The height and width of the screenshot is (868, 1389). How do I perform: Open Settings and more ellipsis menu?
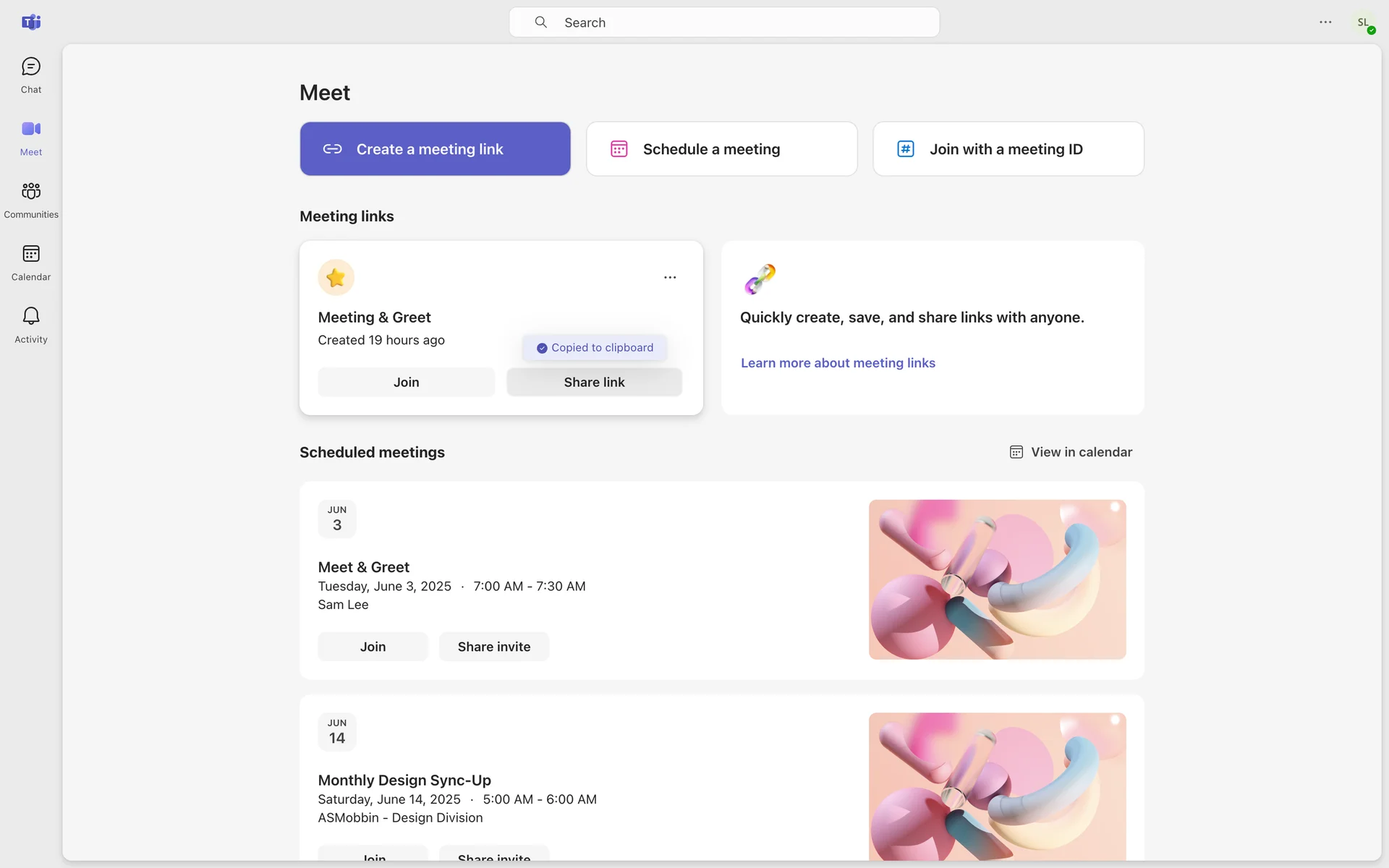click(1325, 22)
